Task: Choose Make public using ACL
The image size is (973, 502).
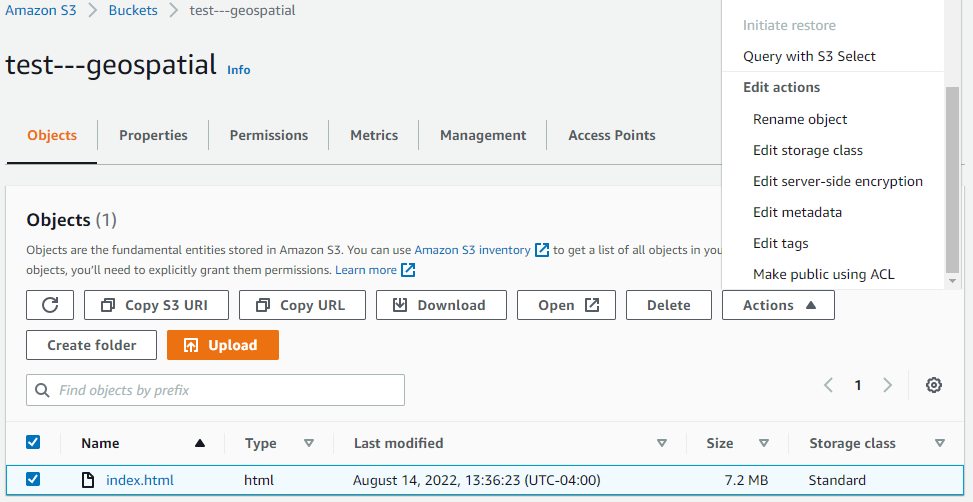Action: point(823,274)
